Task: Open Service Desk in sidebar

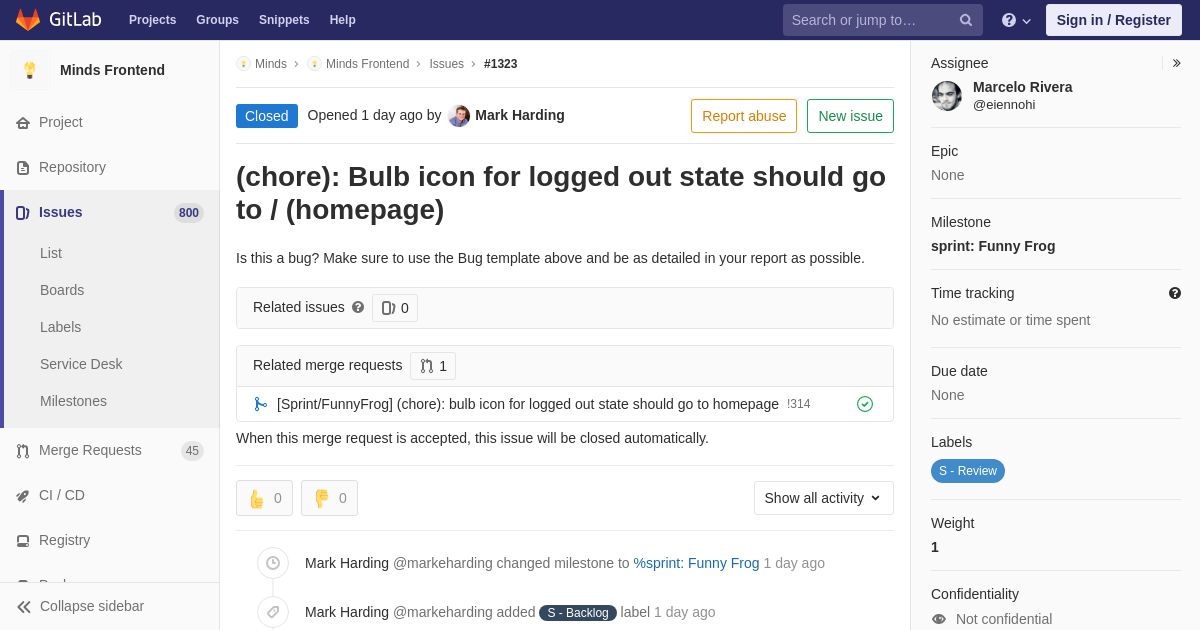Action: 81,364
